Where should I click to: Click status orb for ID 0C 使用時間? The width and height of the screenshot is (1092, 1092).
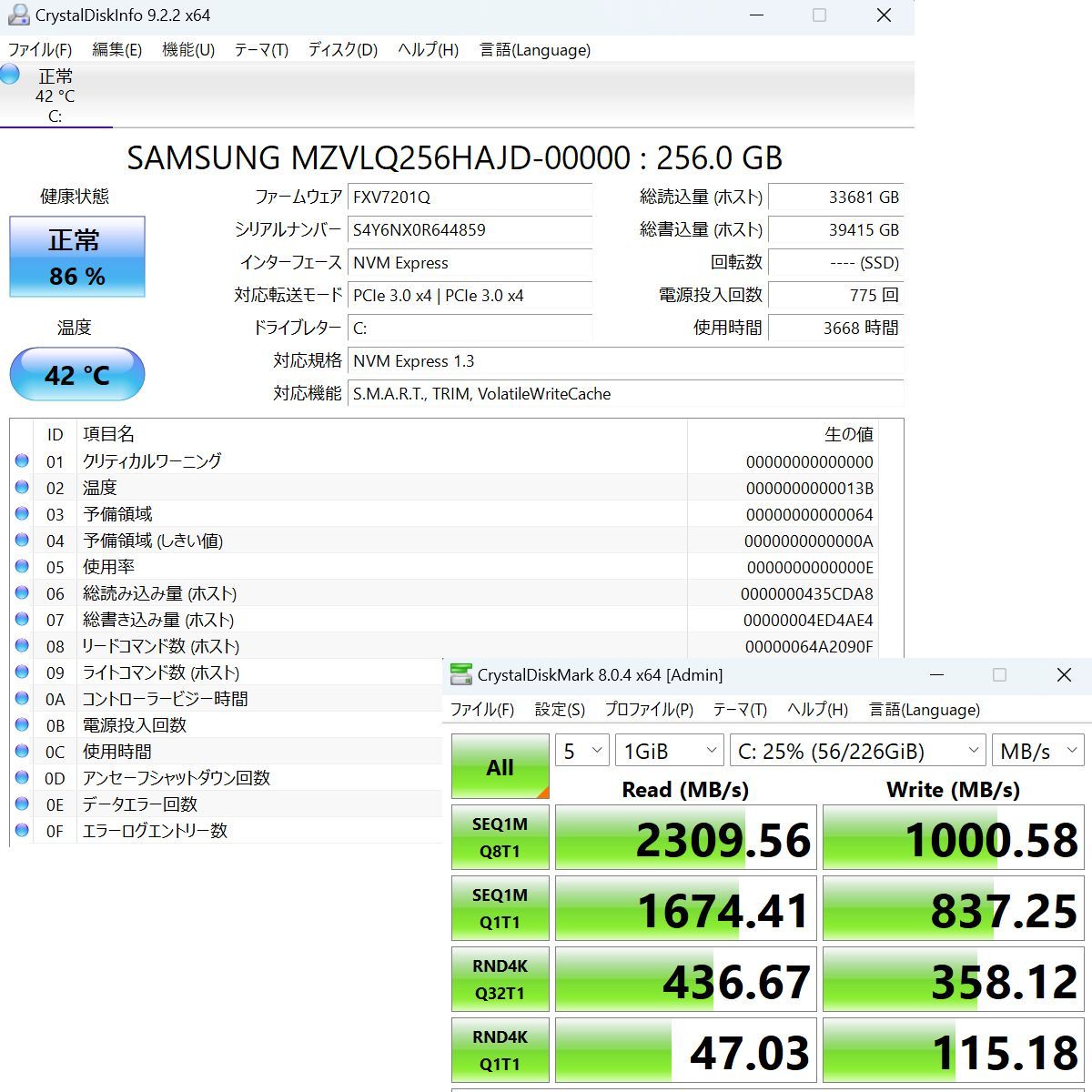[22, 752]
